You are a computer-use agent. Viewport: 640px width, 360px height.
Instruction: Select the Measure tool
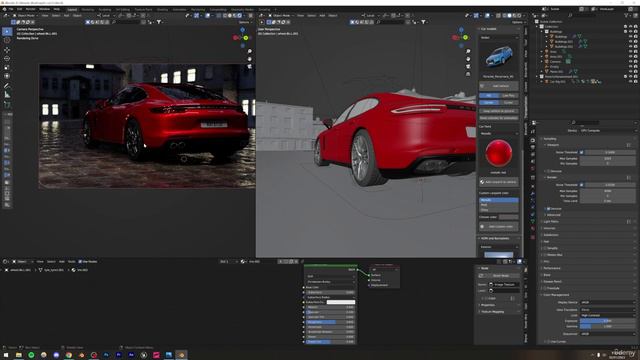[x=7, y=95]
